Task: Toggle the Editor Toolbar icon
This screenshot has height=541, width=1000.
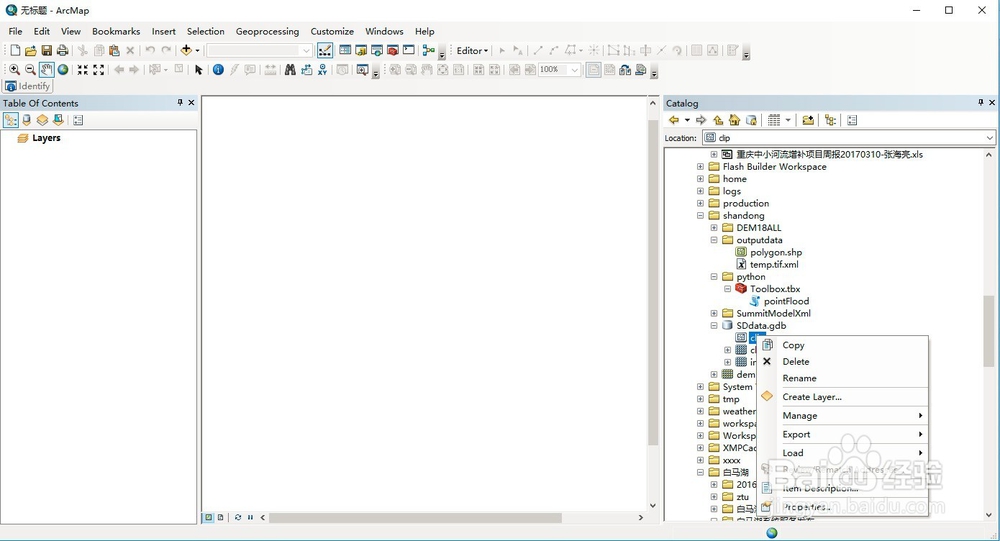Action: point(325,50)
